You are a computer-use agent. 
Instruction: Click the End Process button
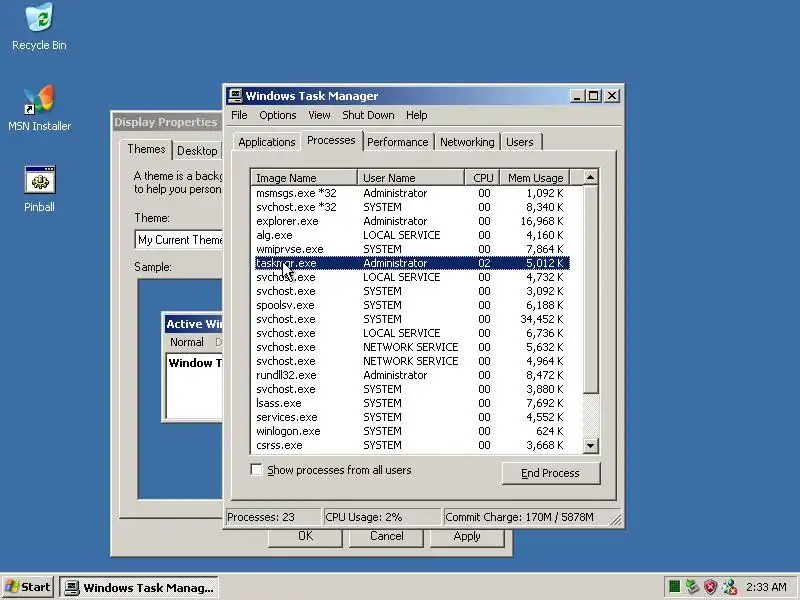tap(551, 473)
